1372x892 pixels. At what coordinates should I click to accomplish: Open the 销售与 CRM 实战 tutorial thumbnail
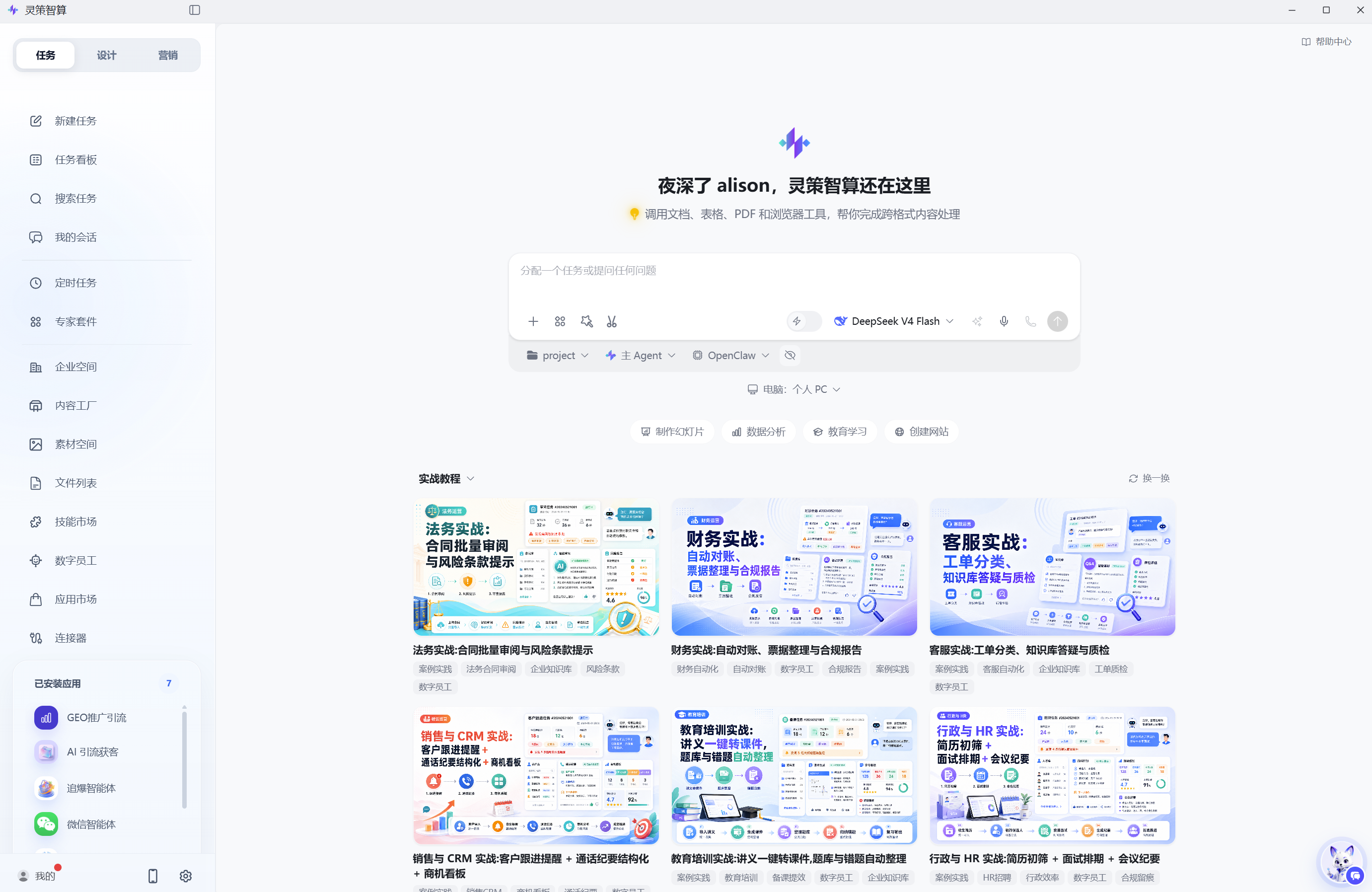point(535,775)
